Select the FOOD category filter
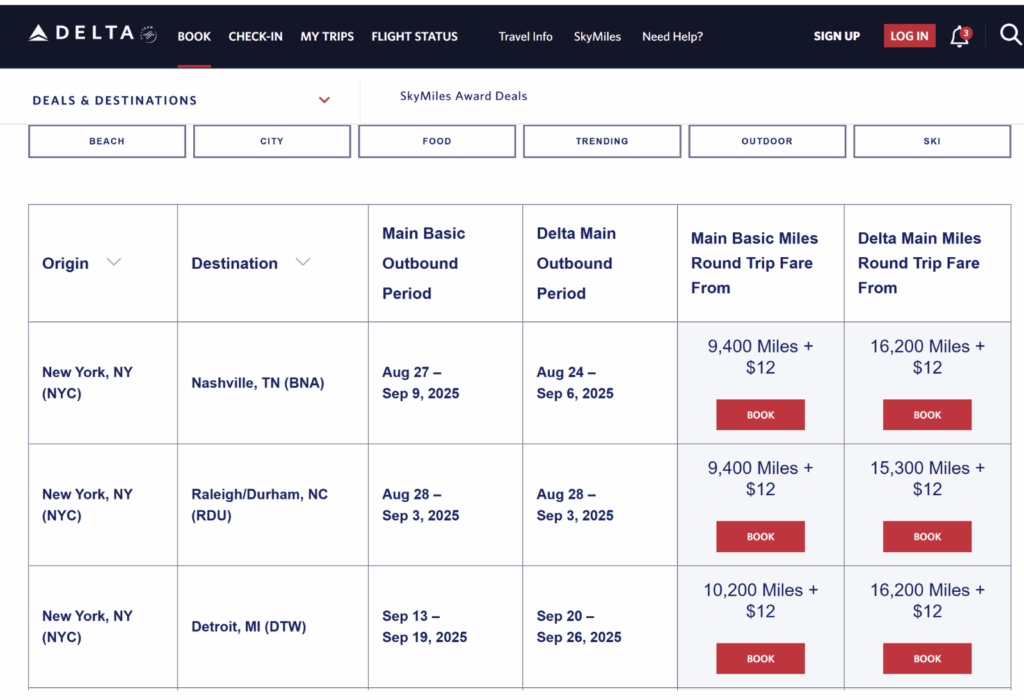 coord(437,141)
